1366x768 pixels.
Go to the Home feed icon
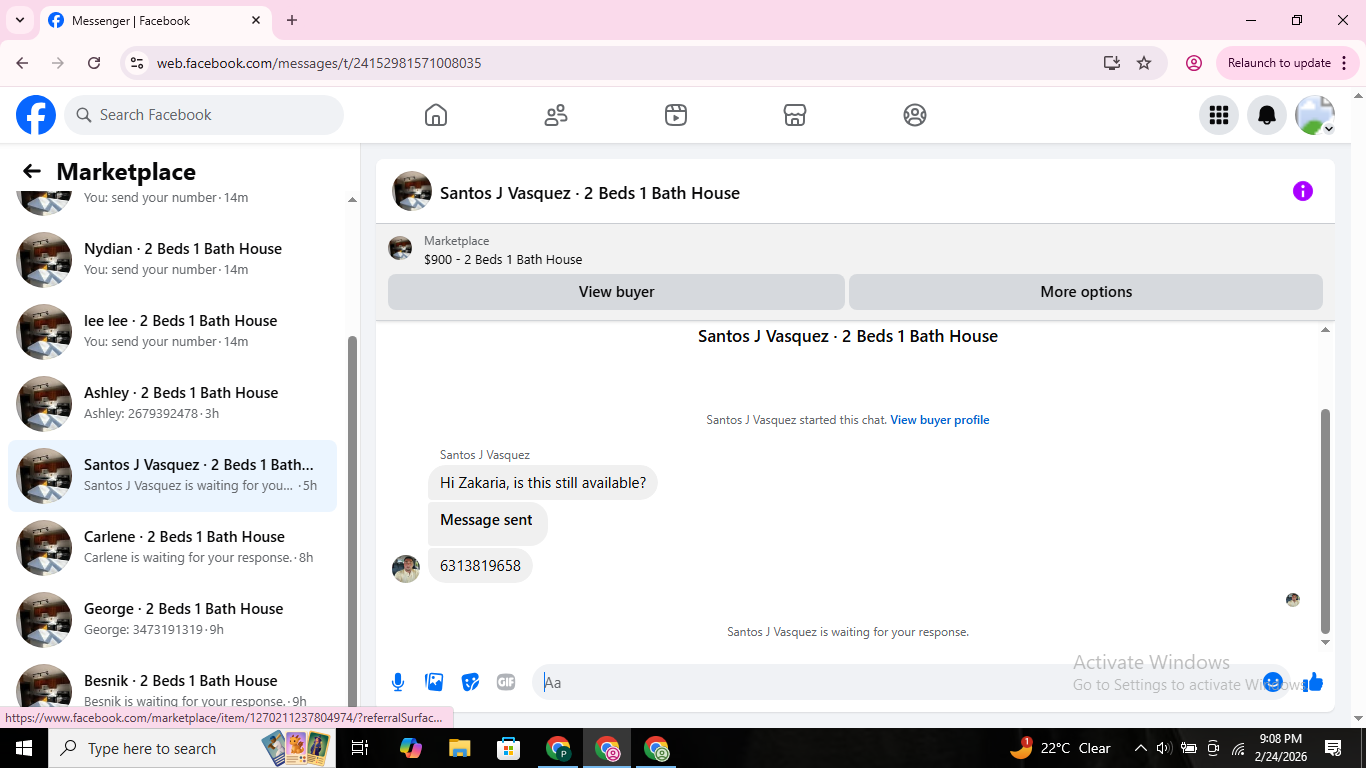point(436,115)
